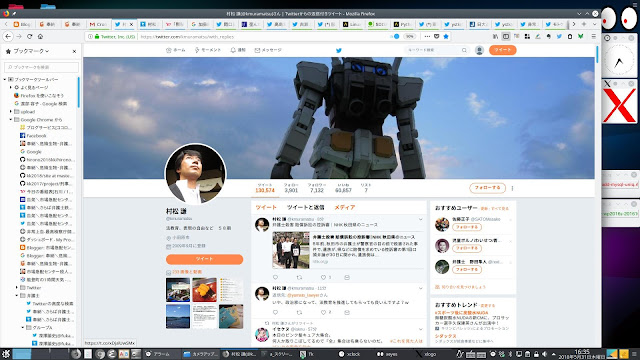The image size is (640, 360).
Task: Open the list all tabs dropdown
Action: 594,24
